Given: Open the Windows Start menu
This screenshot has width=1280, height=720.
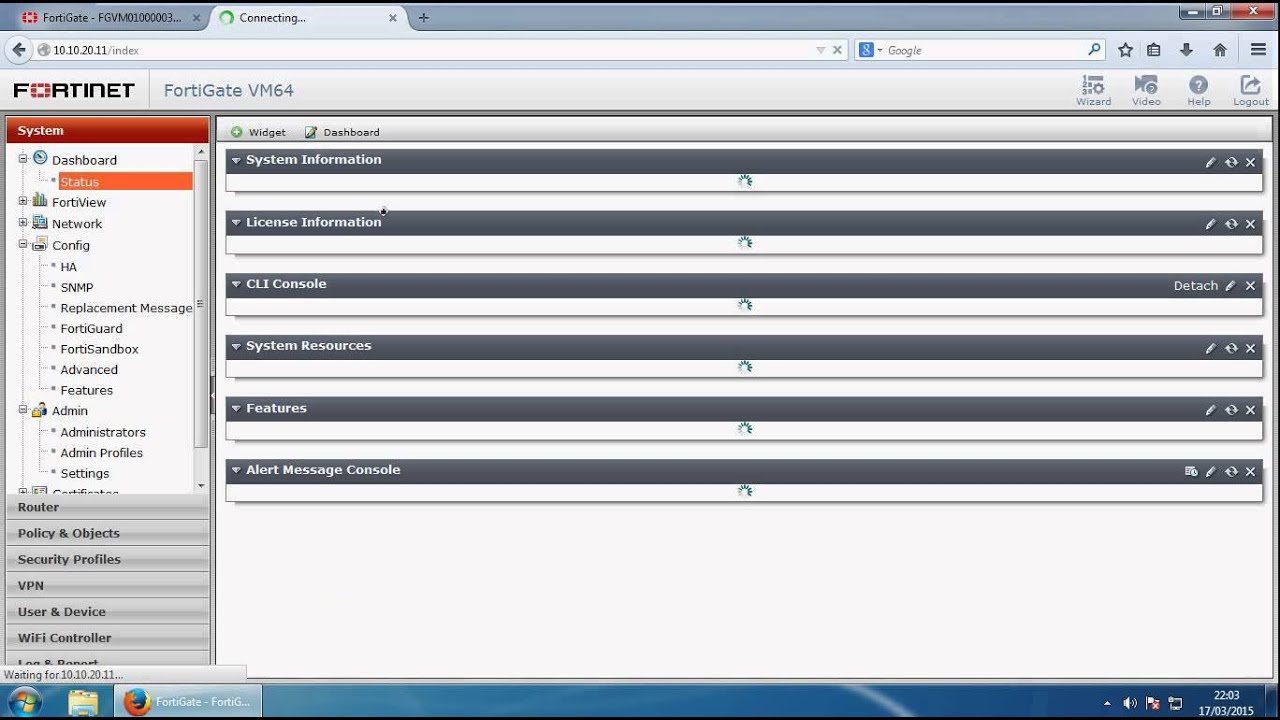Looking at the screenshot, I should (x=24, y=702).
